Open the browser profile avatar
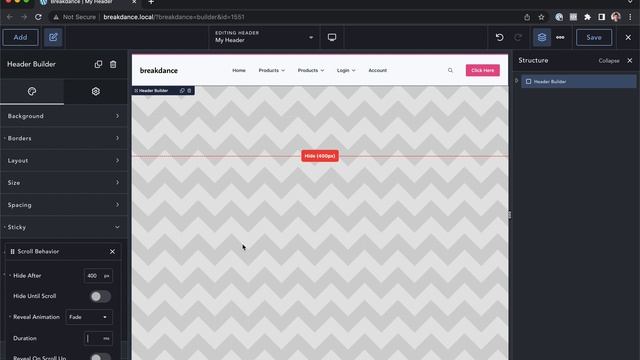640x360 pixels. pyautogui.click(x=616, y=17)
